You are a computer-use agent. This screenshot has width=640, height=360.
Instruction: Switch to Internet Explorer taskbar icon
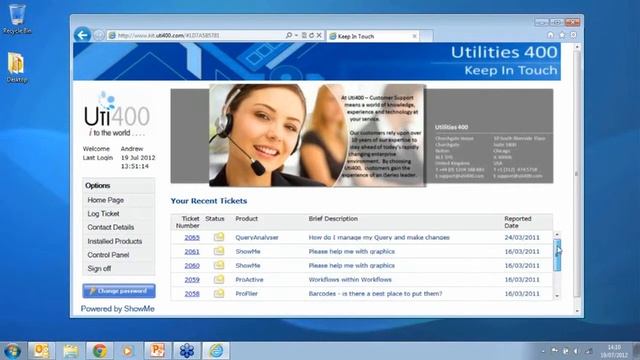(x=216, y=351)
